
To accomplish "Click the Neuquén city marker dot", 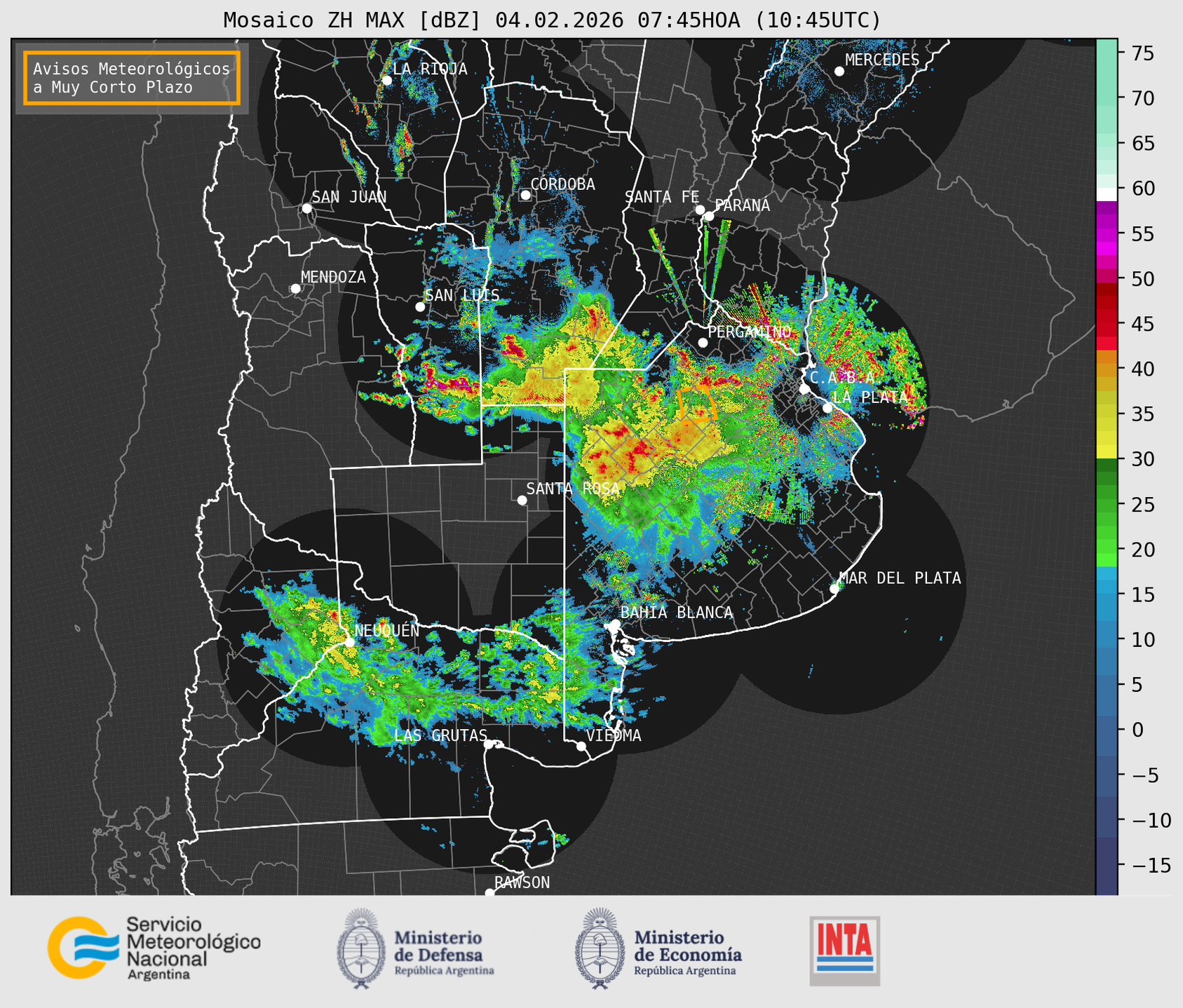I will 349,642.
